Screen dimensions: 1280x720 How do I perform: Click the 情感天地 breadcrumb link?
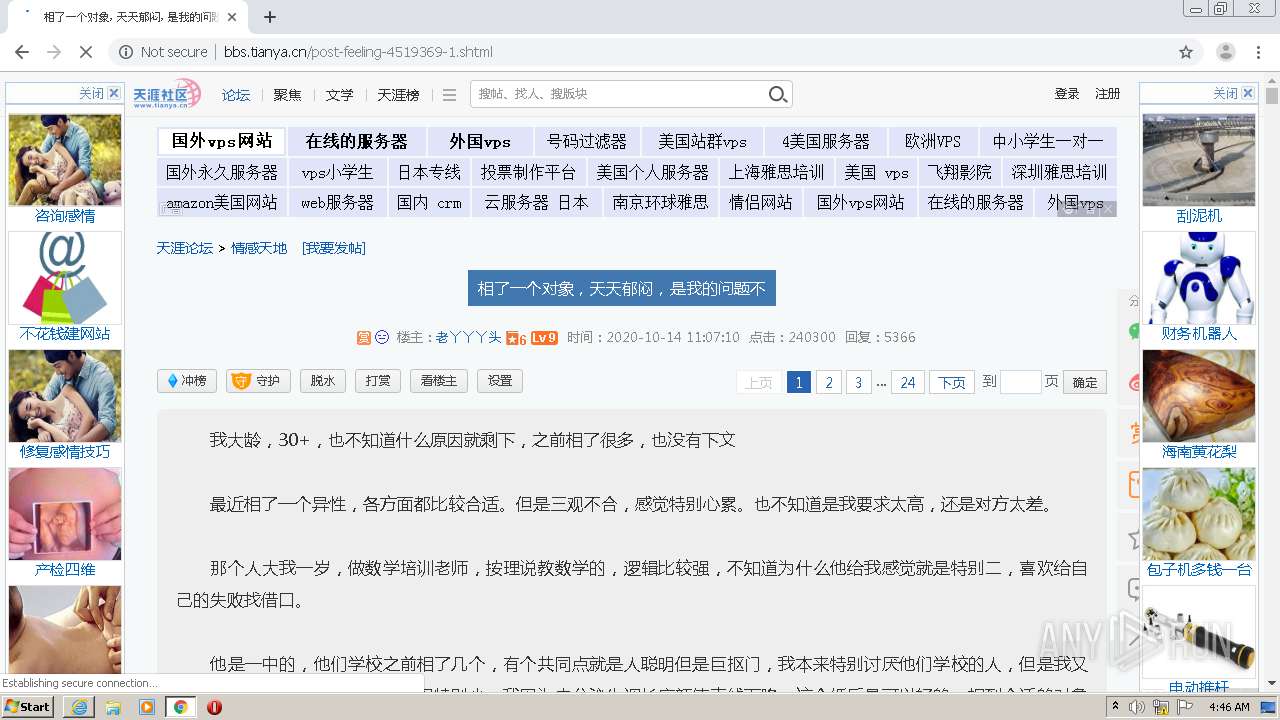point(259,248)
